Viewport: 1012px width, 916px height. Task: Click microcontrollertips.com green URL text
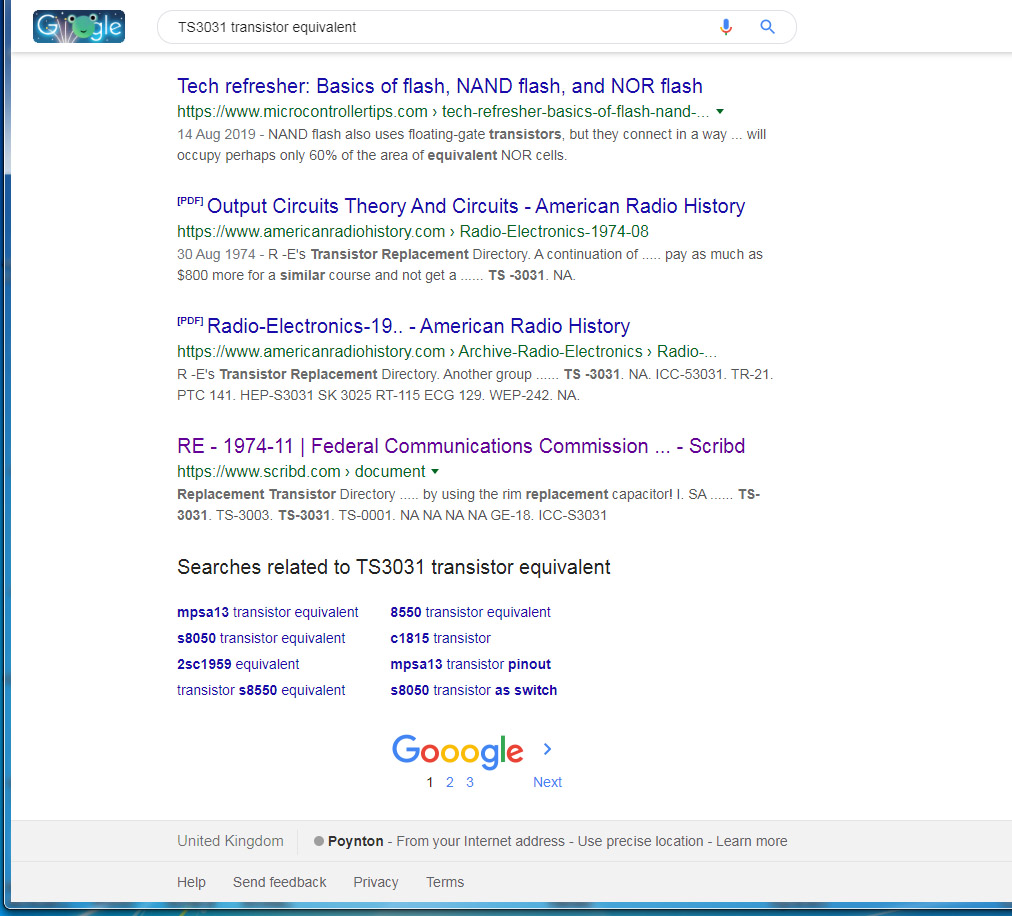(443, 112)
